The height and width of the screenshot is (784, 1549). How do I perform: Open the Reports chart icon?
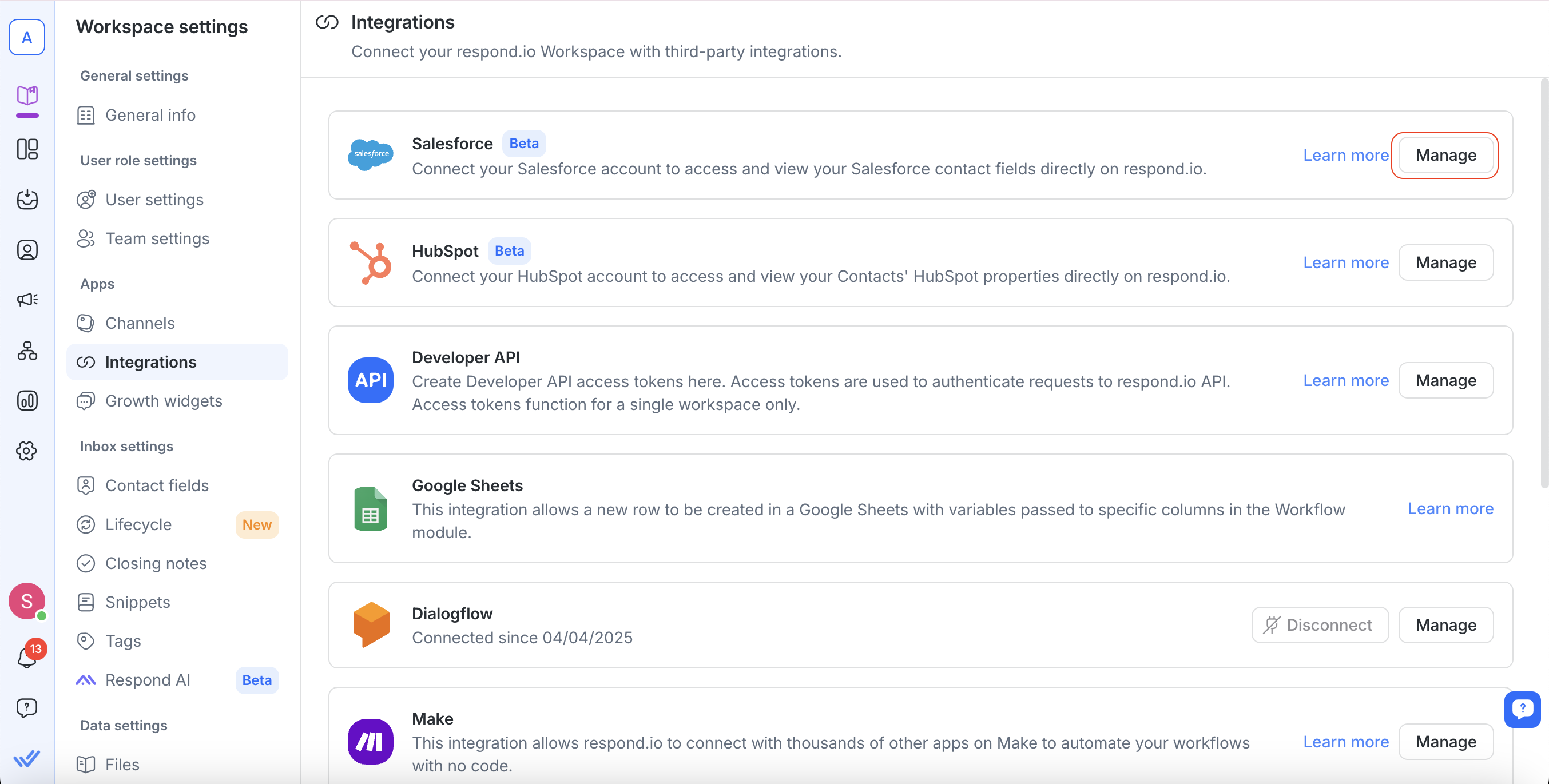coord(27,400)
